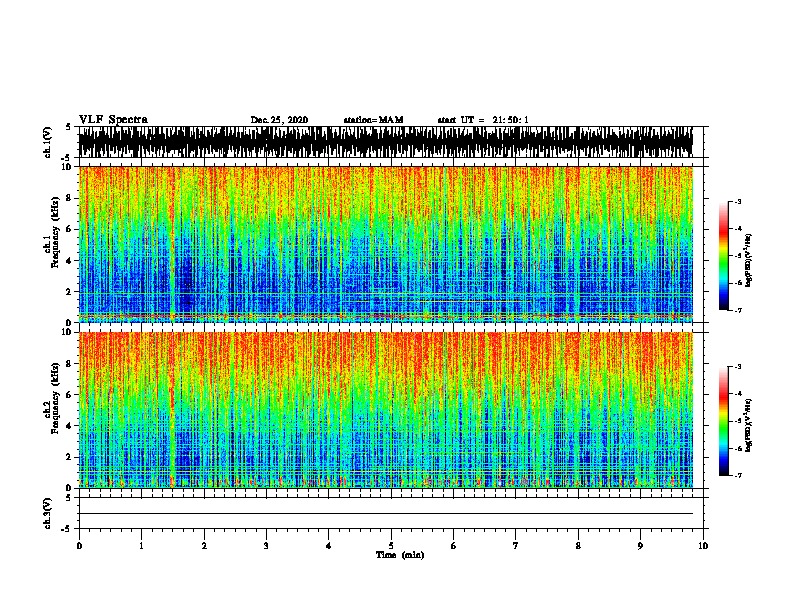
Task: Click the ch.1 spectrogram color scale bar
Action: 723,256
